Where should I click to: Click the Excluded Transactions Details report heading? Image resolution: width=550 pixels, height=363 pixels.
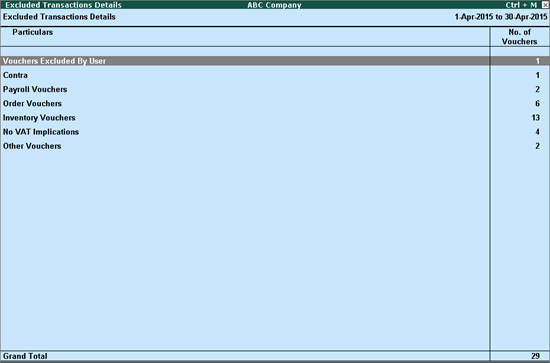[59, 17]
